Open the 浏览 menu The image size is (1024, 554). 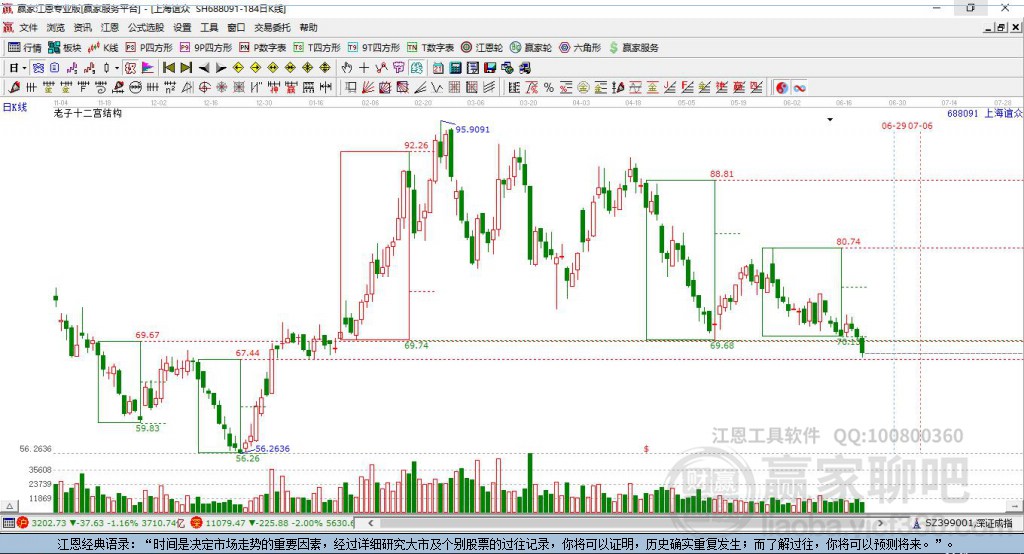click(56, 27)
